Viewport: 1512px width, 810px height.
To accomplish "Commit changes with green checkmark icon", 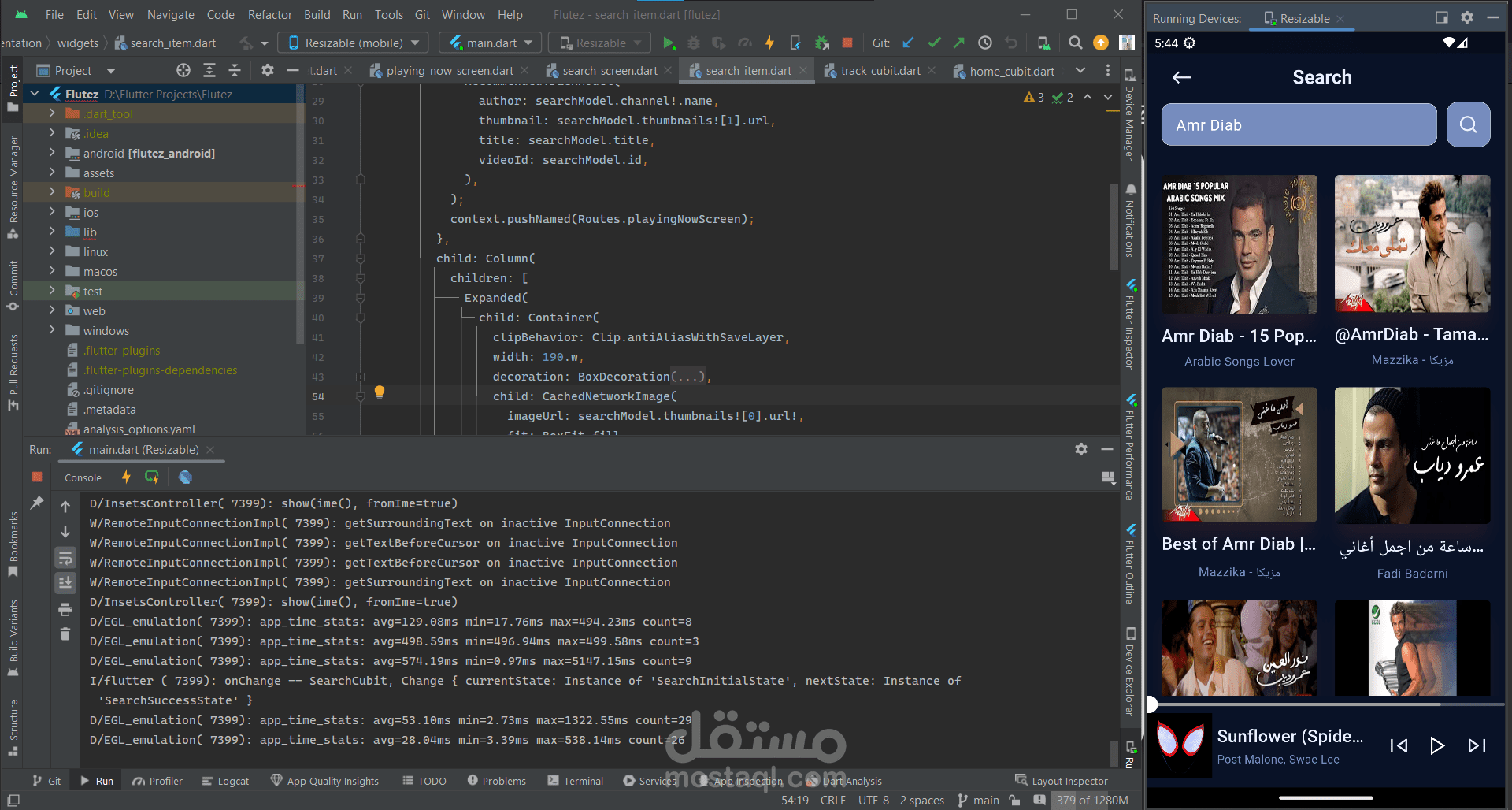I will coord(934,43).
